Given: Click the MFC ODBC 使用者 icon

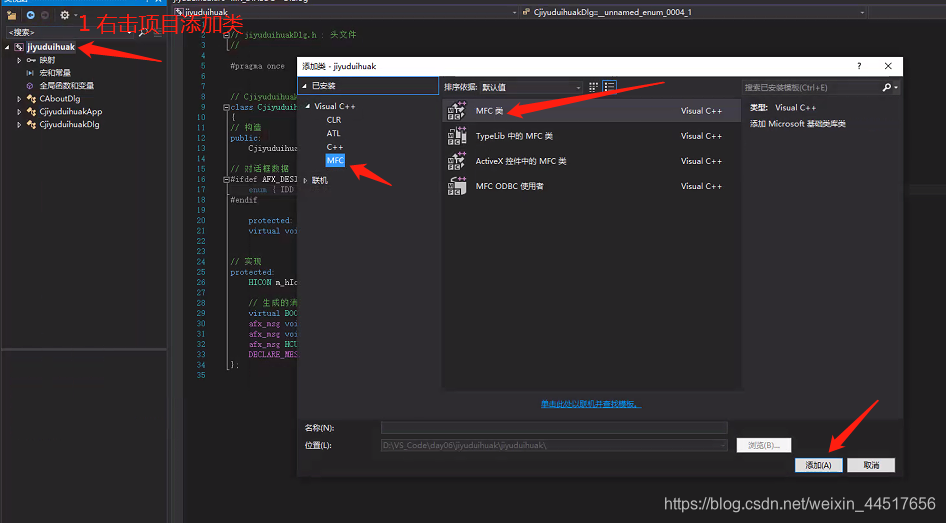Looking at the screenshot, I should tap(457, 186).
